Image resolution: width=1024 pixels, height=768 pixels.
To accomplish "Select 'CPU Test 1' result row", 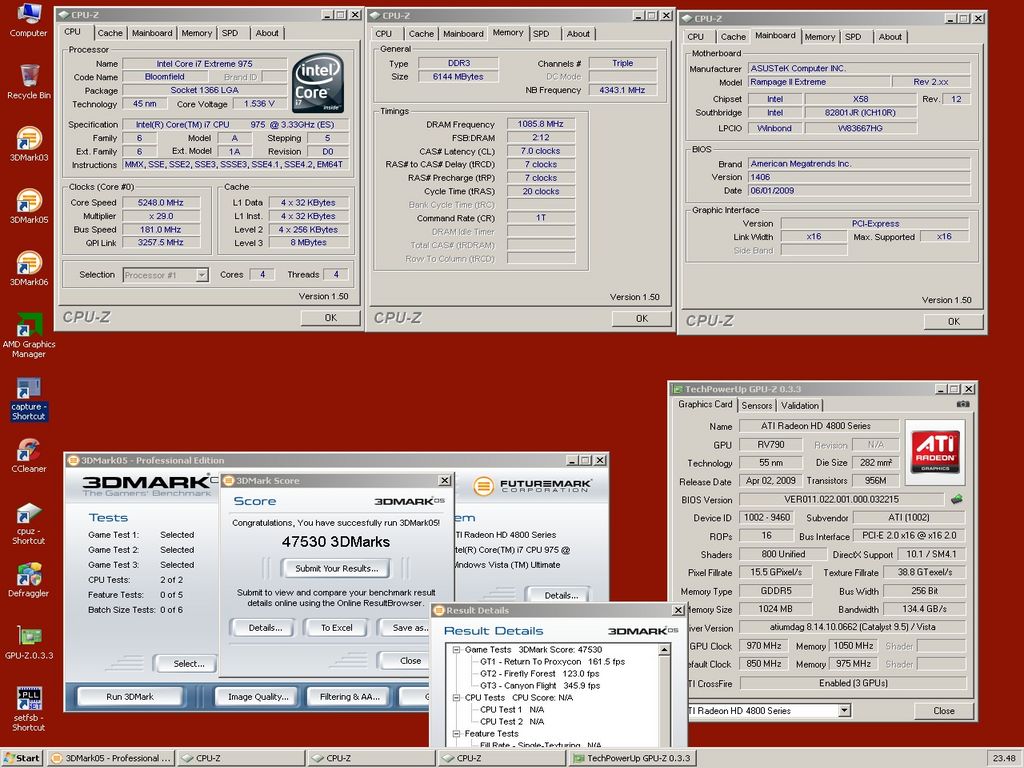I will (512, 709).
